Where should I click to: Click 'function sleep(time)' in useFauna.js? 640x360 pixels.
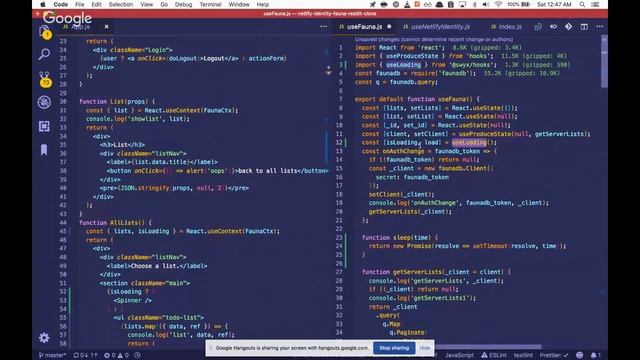coord(397,238)
